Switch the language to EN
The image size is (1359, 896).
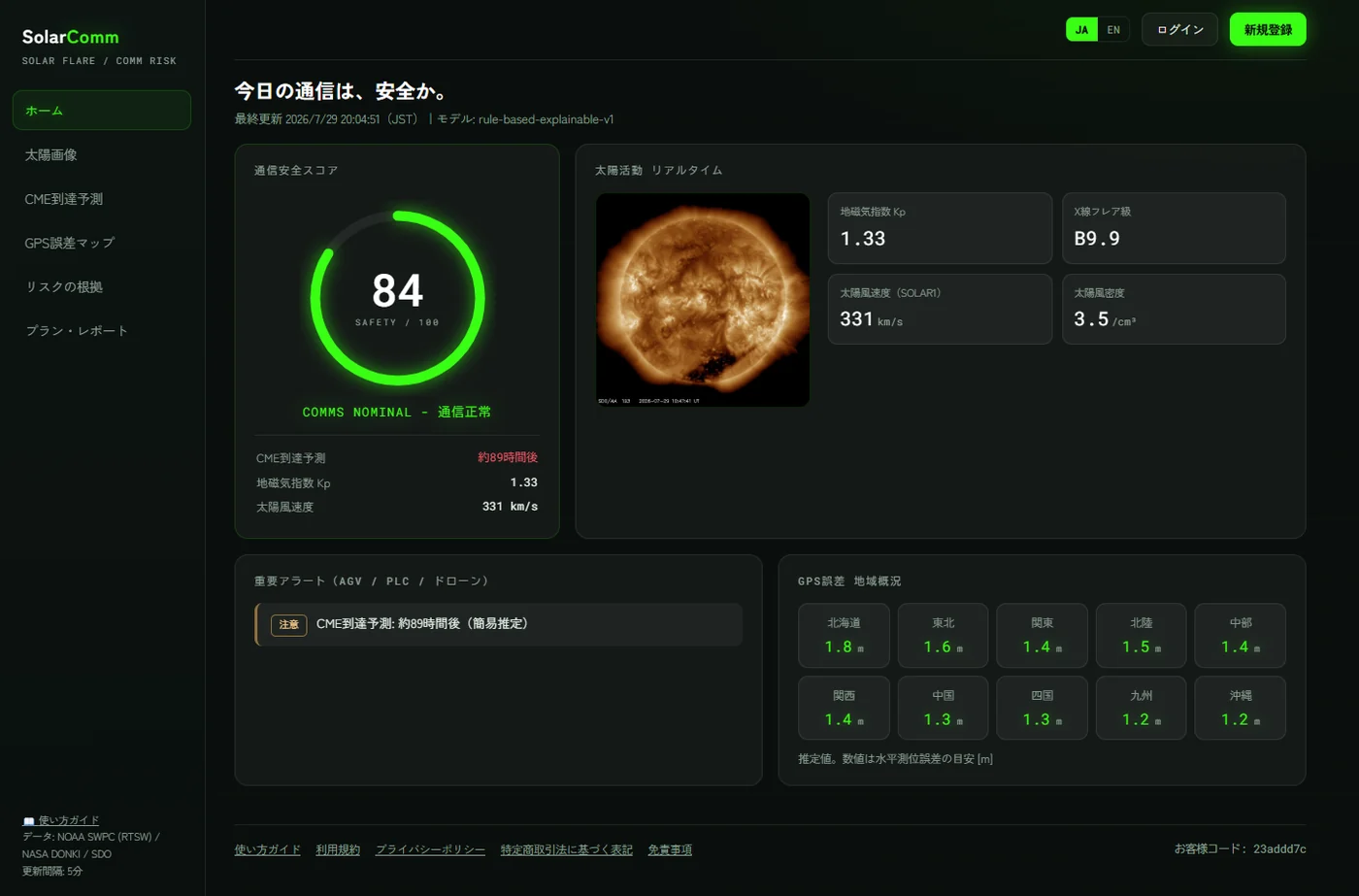[x=1113, y=30]
